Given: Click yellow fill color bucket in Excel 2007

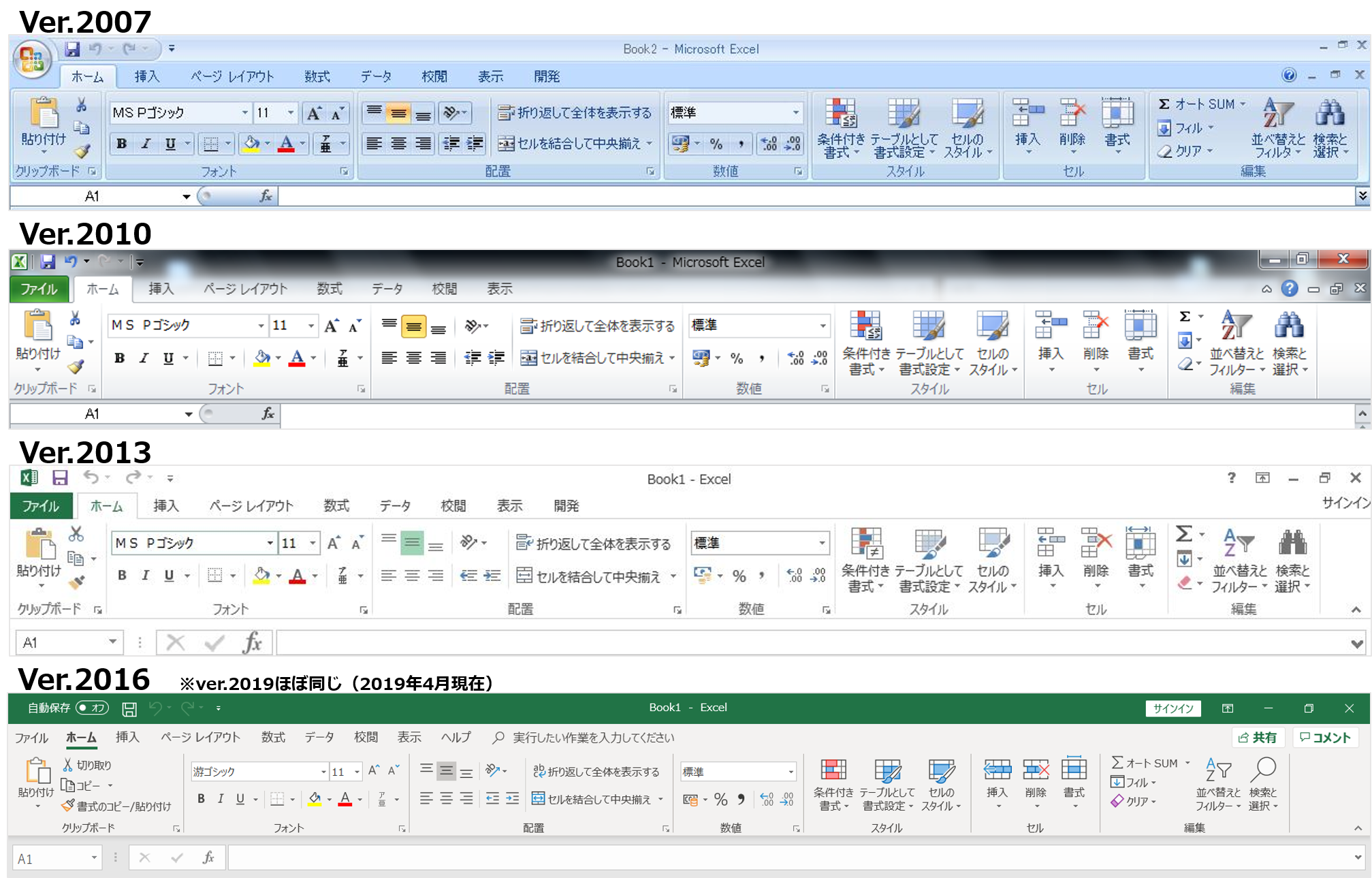Looking at the screenshot, I should tap(251, 143).
